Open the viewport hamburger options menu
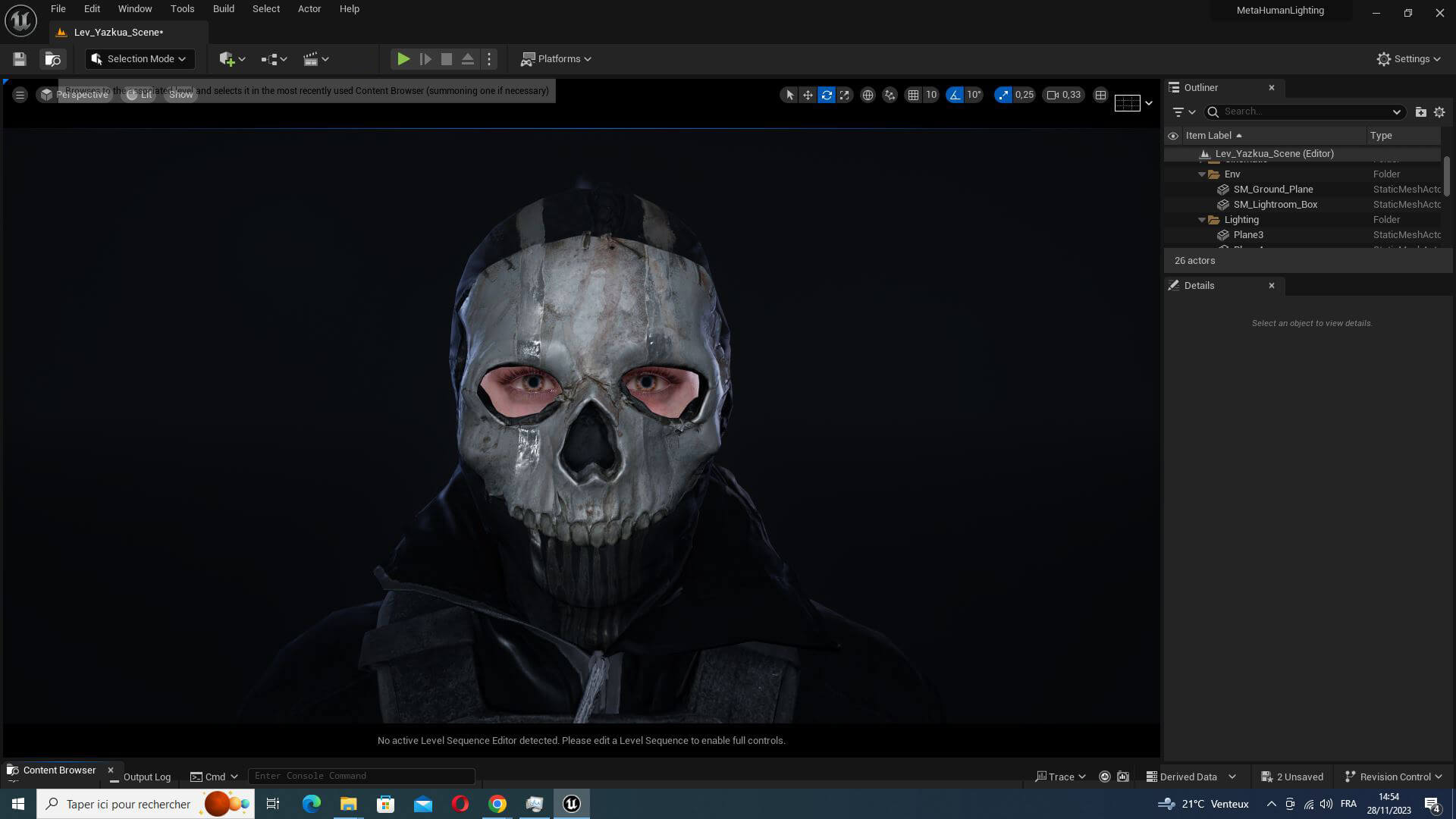Image resolution: width=1456 pixels, height=819 pixels. pyautogui.click(x=20, y=95)
